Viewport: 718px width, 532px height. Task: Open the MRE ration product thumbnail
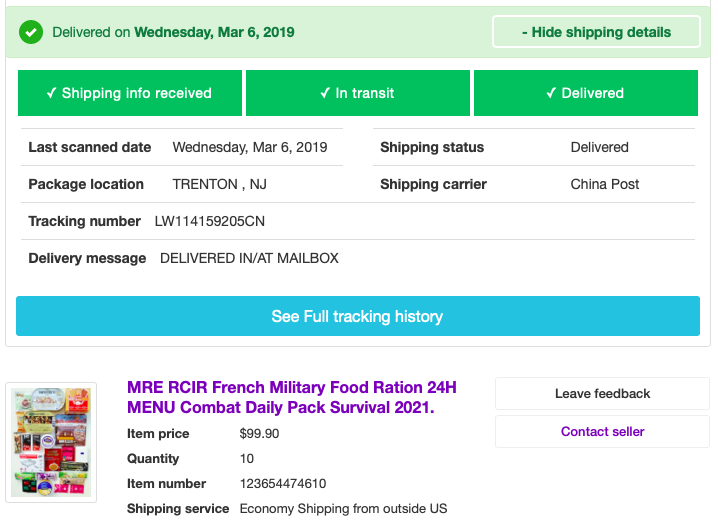tap(51, 441)
